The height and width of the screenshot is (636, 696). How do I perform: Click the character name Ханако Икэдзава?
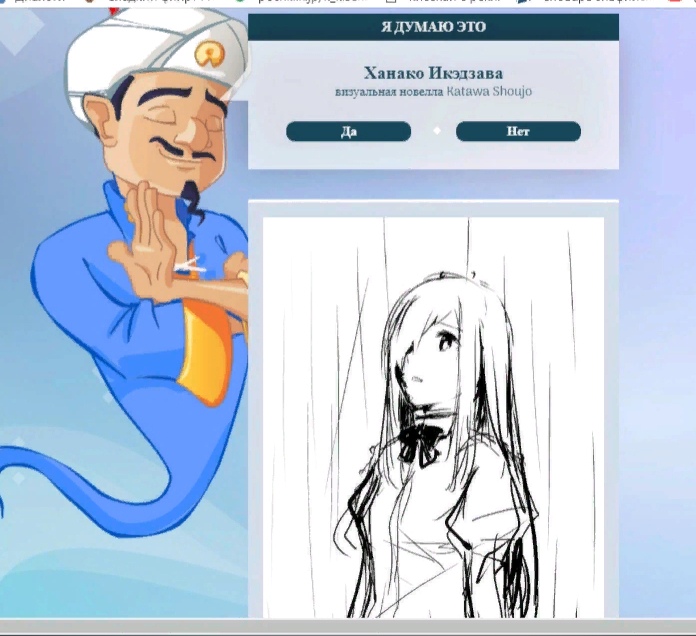point(433,73)
